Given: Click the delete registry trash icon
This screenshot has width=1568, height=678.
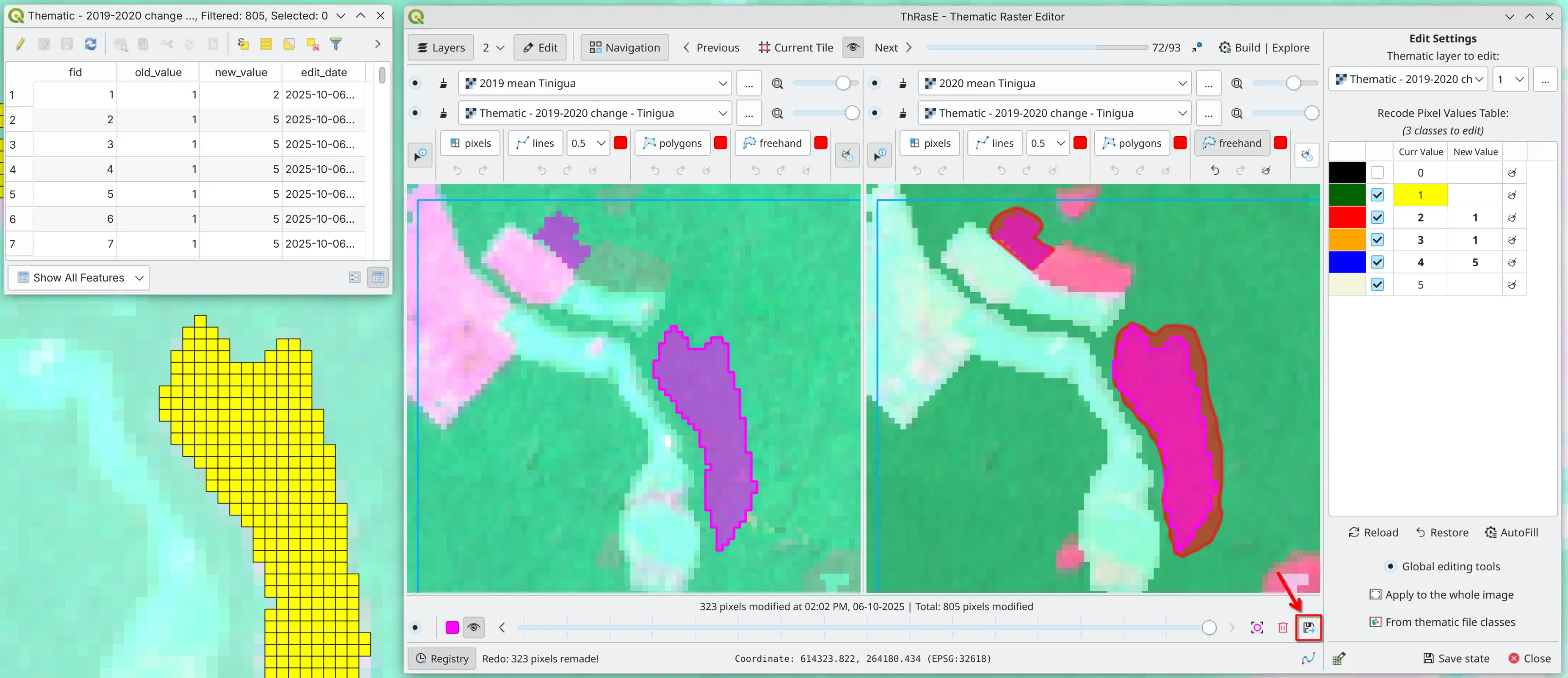Looking at the screenshot, I should (1283, 627).
